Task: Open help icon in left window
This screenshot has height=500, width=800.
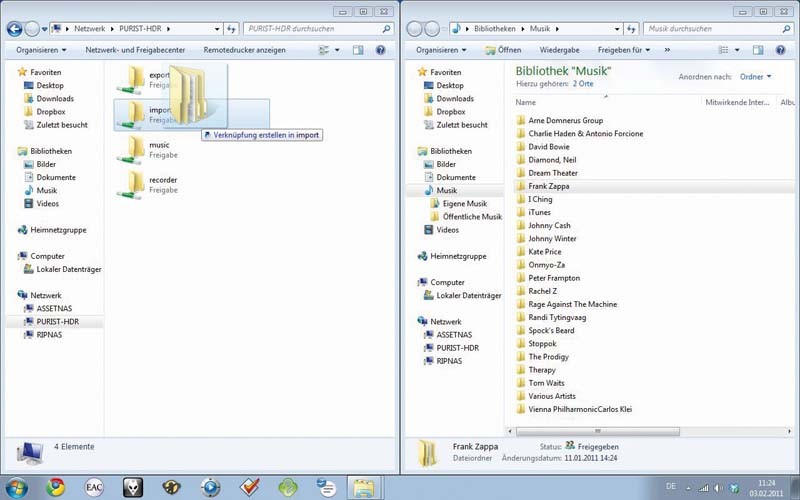Action: 381,50
